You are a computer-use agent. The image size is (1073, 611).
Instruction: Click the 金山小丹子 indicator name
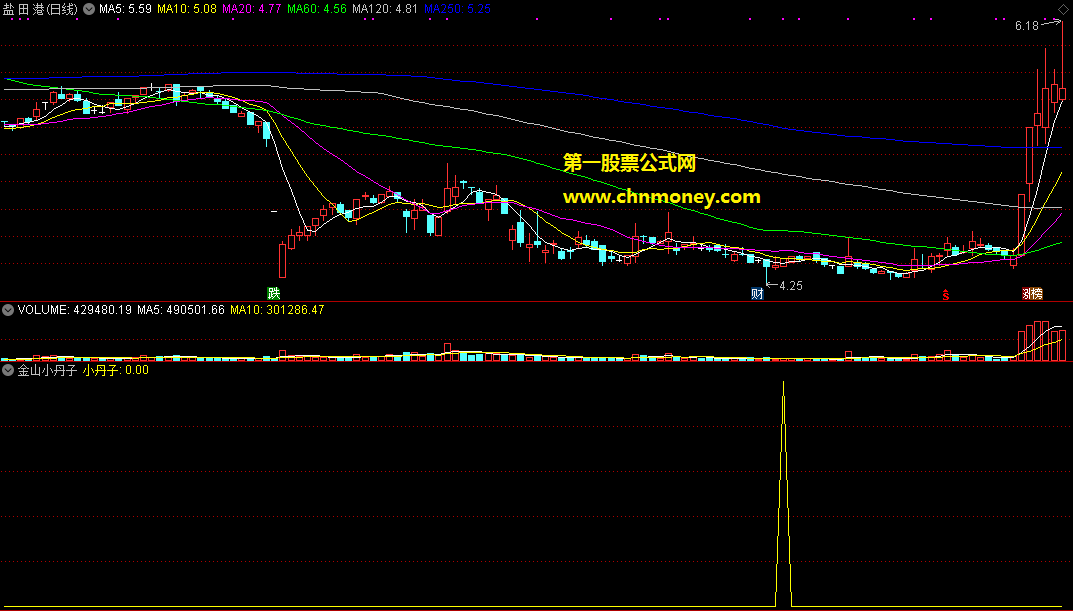[x=47, y=370]
